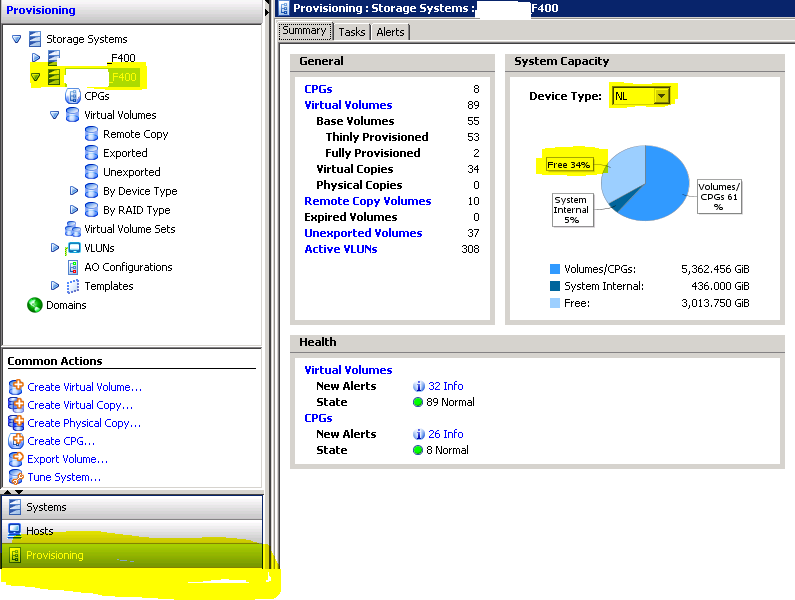Viewport: 795px width, 600px height.
Task: Click the Free 34% pie chart label
Action: [x=568, y=165]
